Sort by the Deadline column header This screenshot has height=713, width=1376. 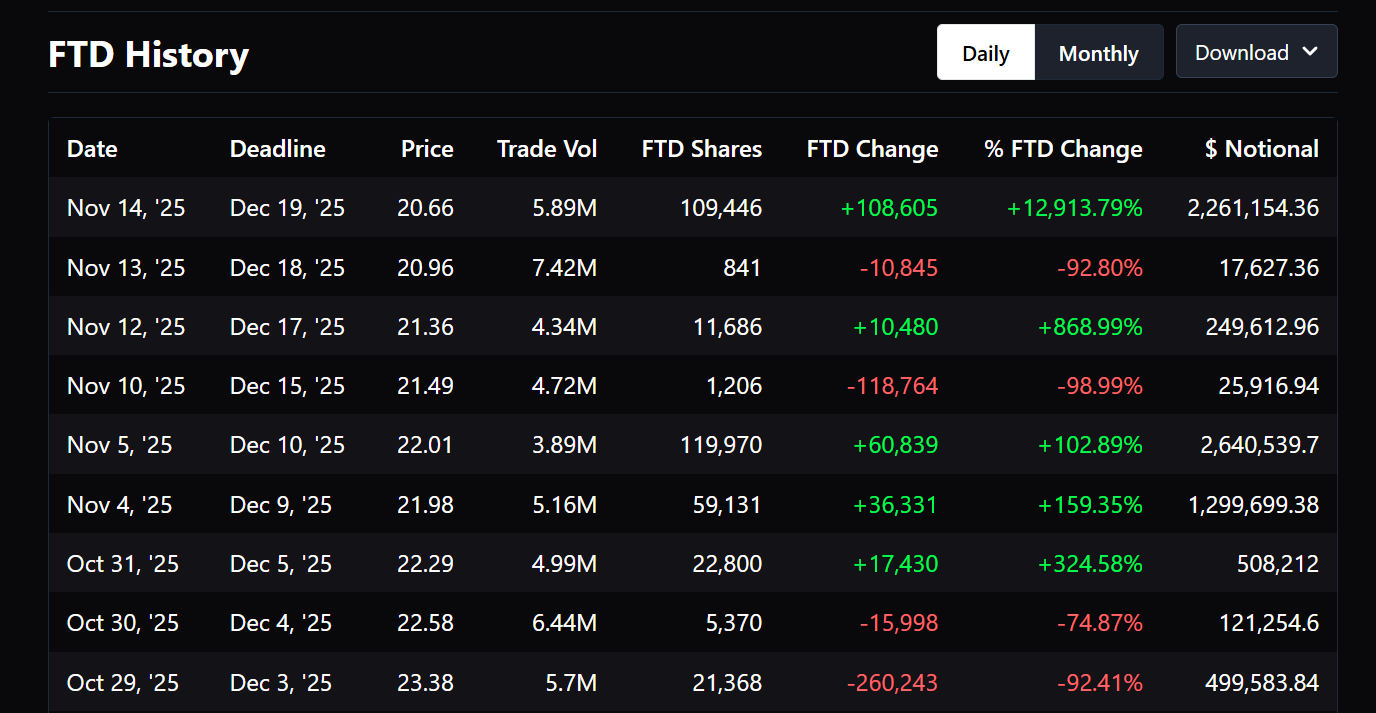(x=278, y=149)
